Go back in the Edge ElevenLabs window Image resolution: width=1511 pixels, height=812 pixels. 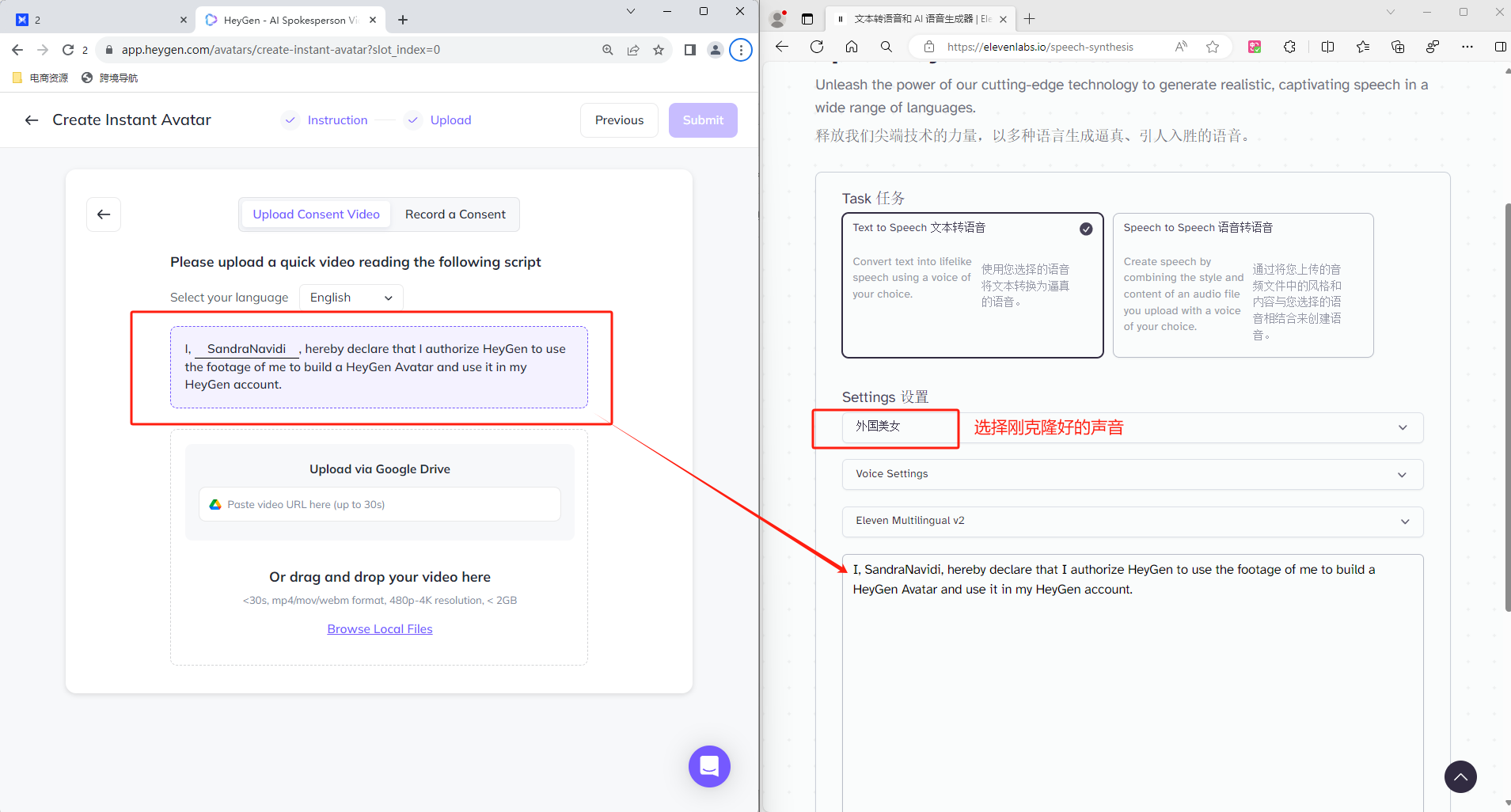[782, 47]
